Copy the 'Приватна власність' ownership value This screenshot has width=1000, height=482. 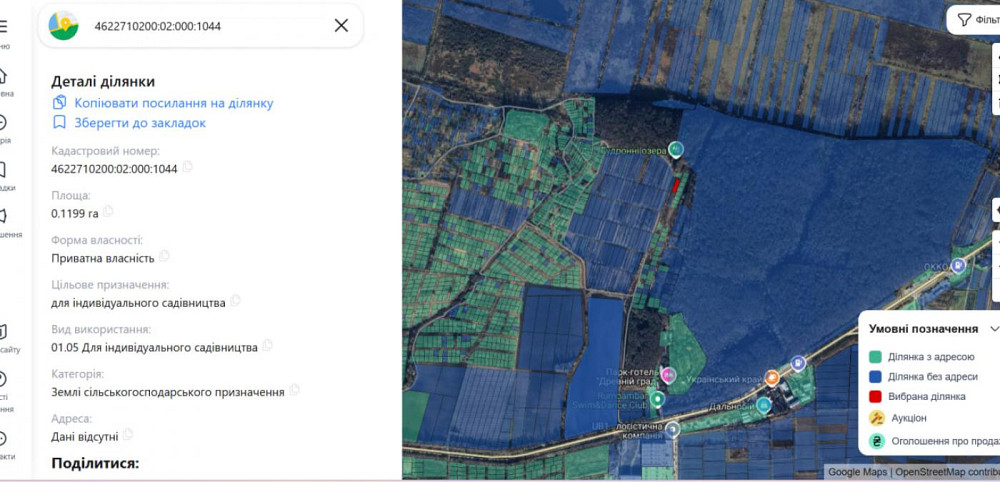[x=164, y=257]
